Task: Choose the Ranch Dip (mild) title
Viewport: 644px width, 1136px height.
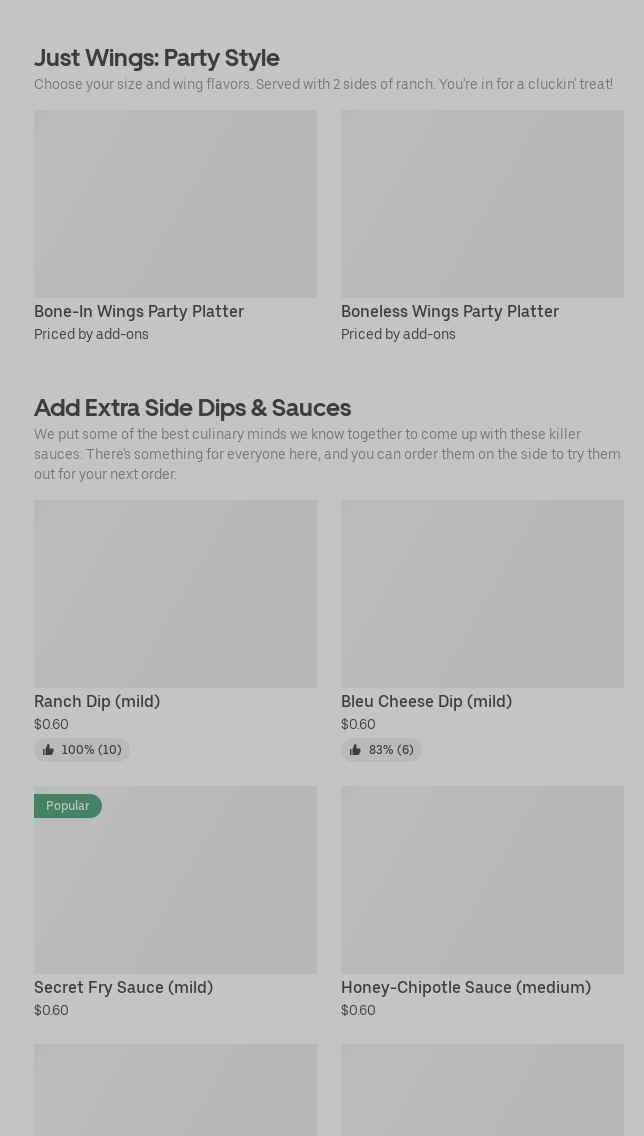Action: tap(97, 701)
